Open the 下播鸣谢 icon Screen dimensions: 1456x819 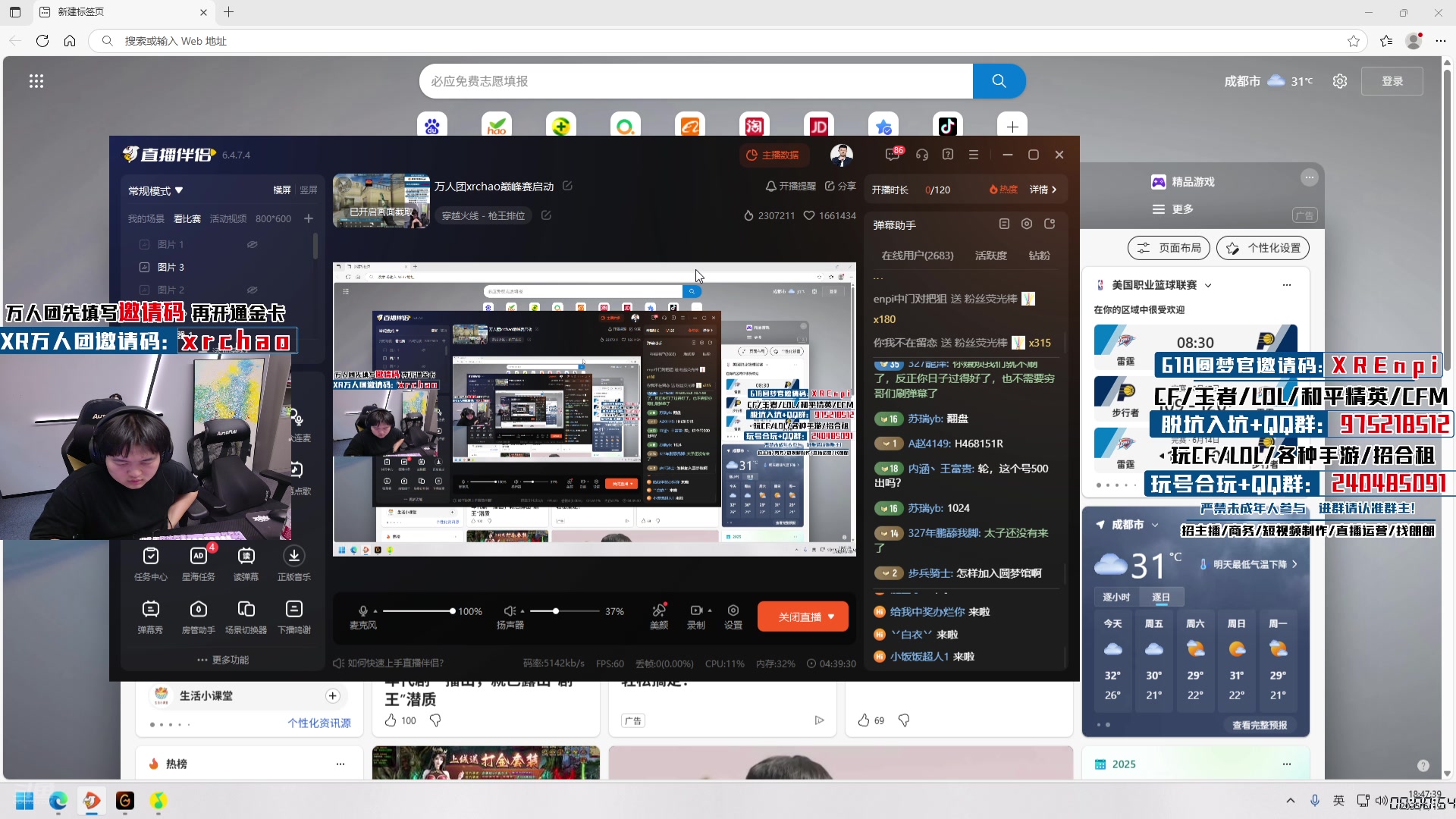(293, 610)
